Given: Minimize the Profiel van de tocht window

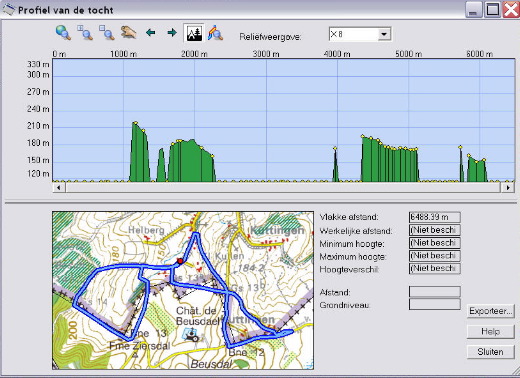Looking at the screenshot, I should click(x=473, y=9).
